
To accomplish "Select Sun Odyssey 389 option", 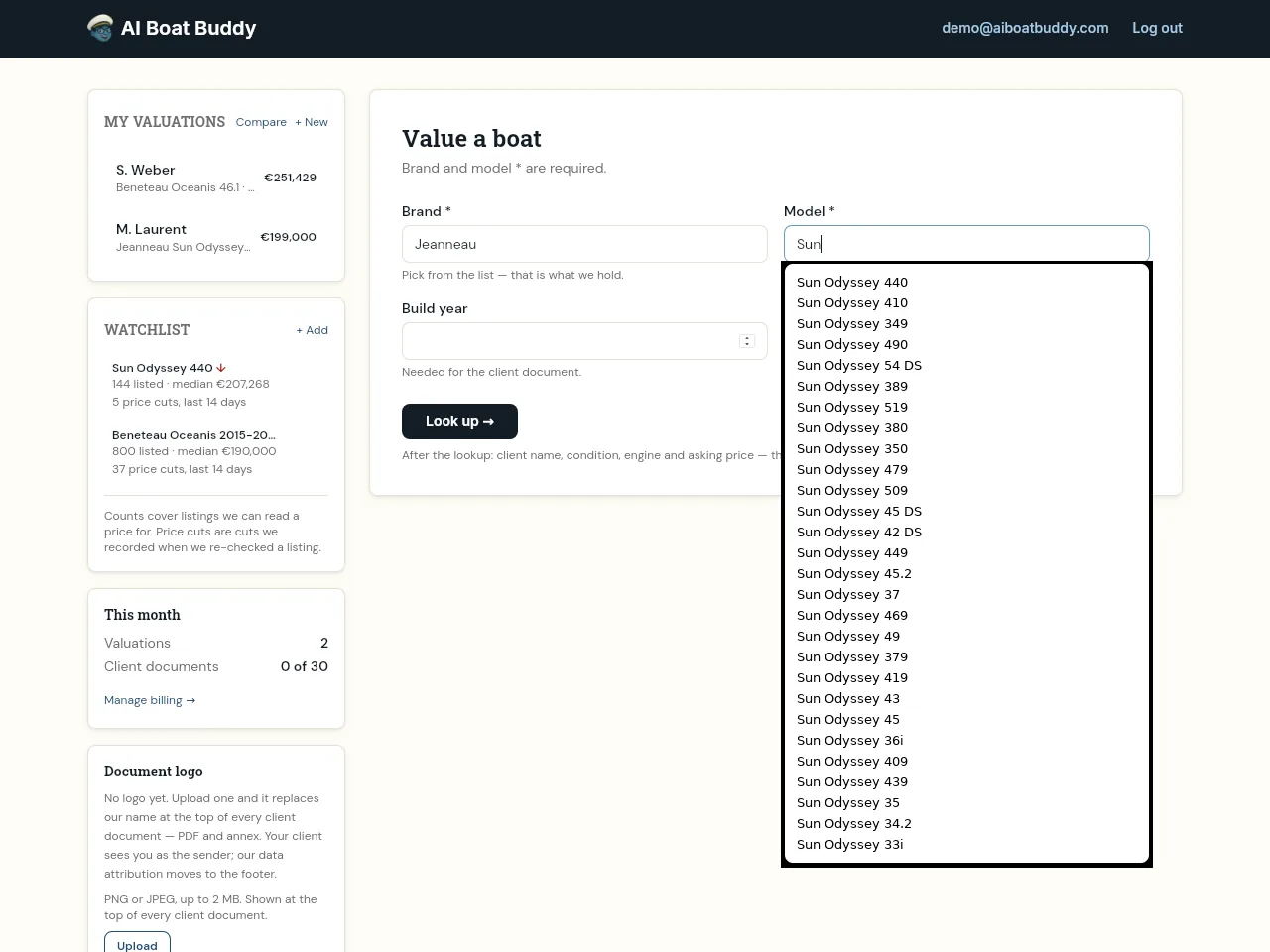I will click(966, 386).
